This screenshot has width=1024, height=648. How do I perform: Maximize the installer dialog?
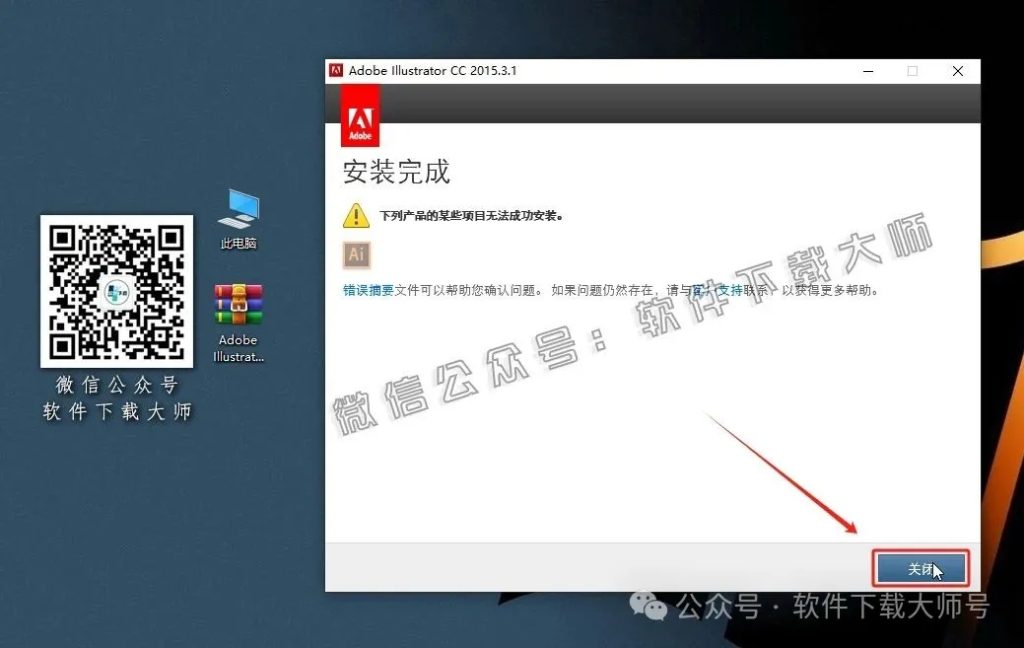coord(912,71)
